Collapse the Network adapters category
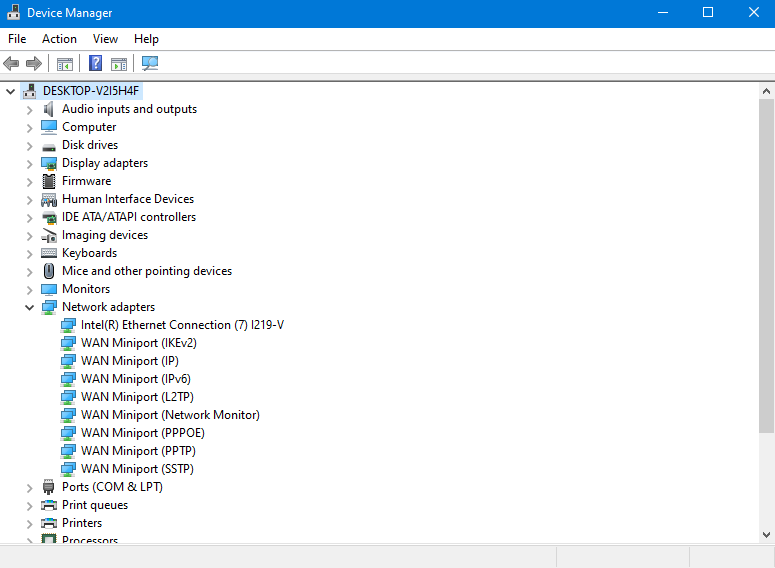The width and height of the screenshot is (775, 568). coord(29,307)
